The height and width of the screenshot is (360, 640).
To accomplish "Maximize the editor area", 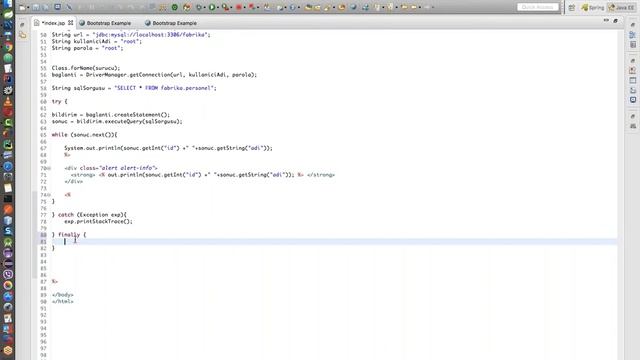I will point(616,20).
